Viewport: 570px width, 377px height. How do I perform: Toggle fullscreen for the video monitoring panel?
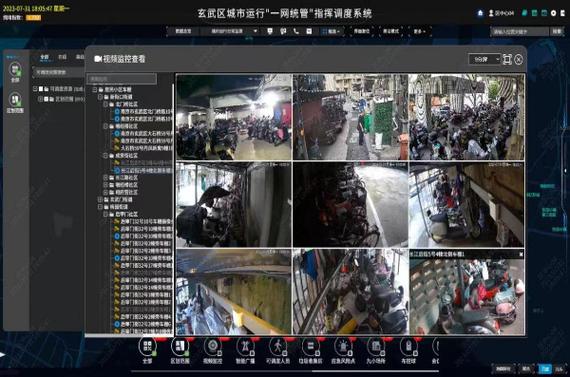(x=507, y=59)
